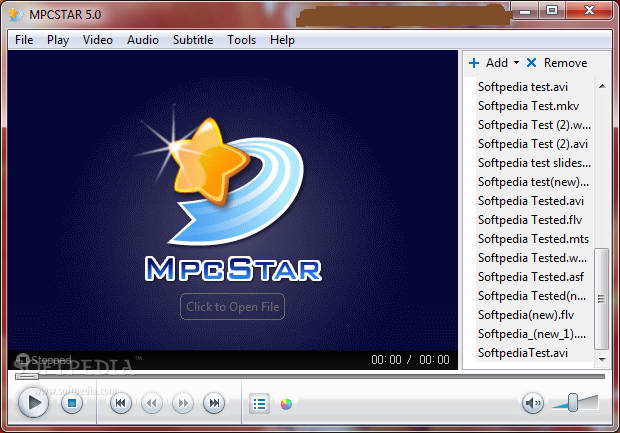Open the Video menu

click(x=98, y=40)
